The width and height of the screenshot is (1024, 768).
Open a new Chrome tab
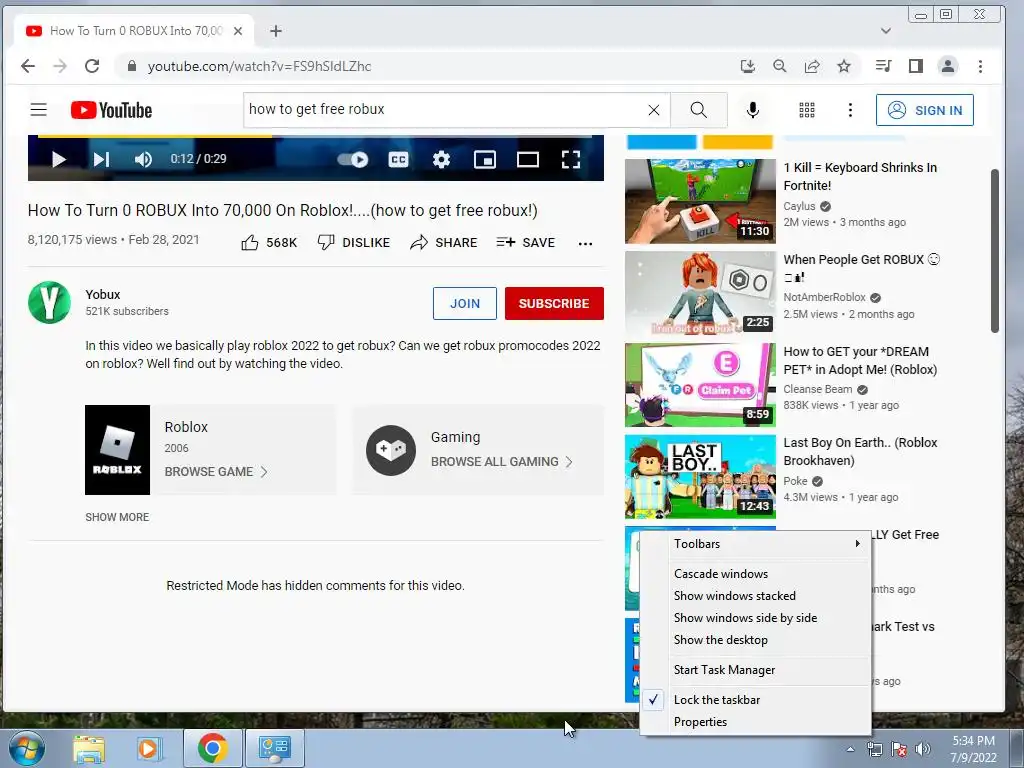276,31
